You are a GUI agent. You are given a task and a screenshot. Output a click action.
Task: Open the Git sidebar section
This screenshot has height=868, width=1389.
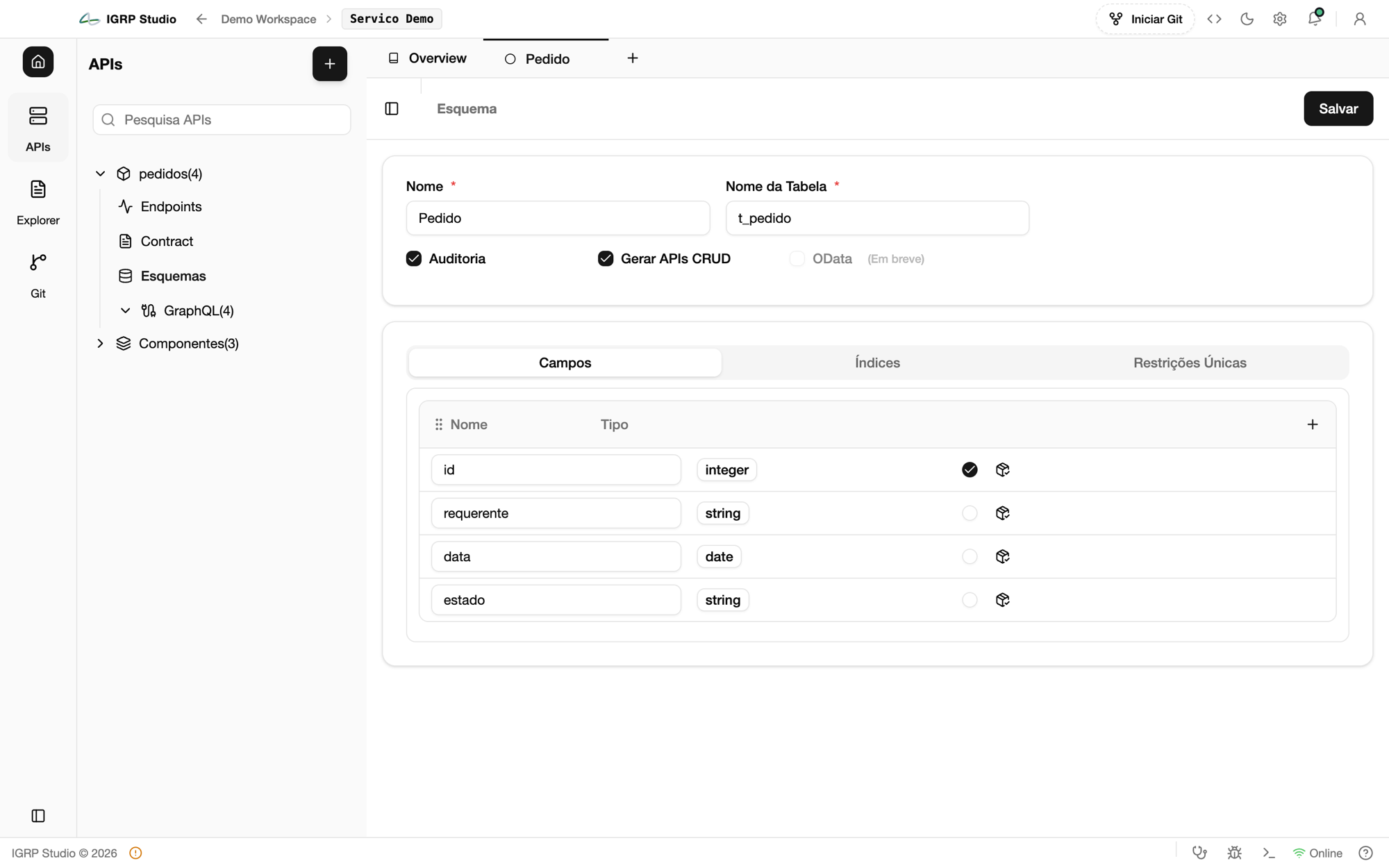pyautogui.click(x=38, y=276)
